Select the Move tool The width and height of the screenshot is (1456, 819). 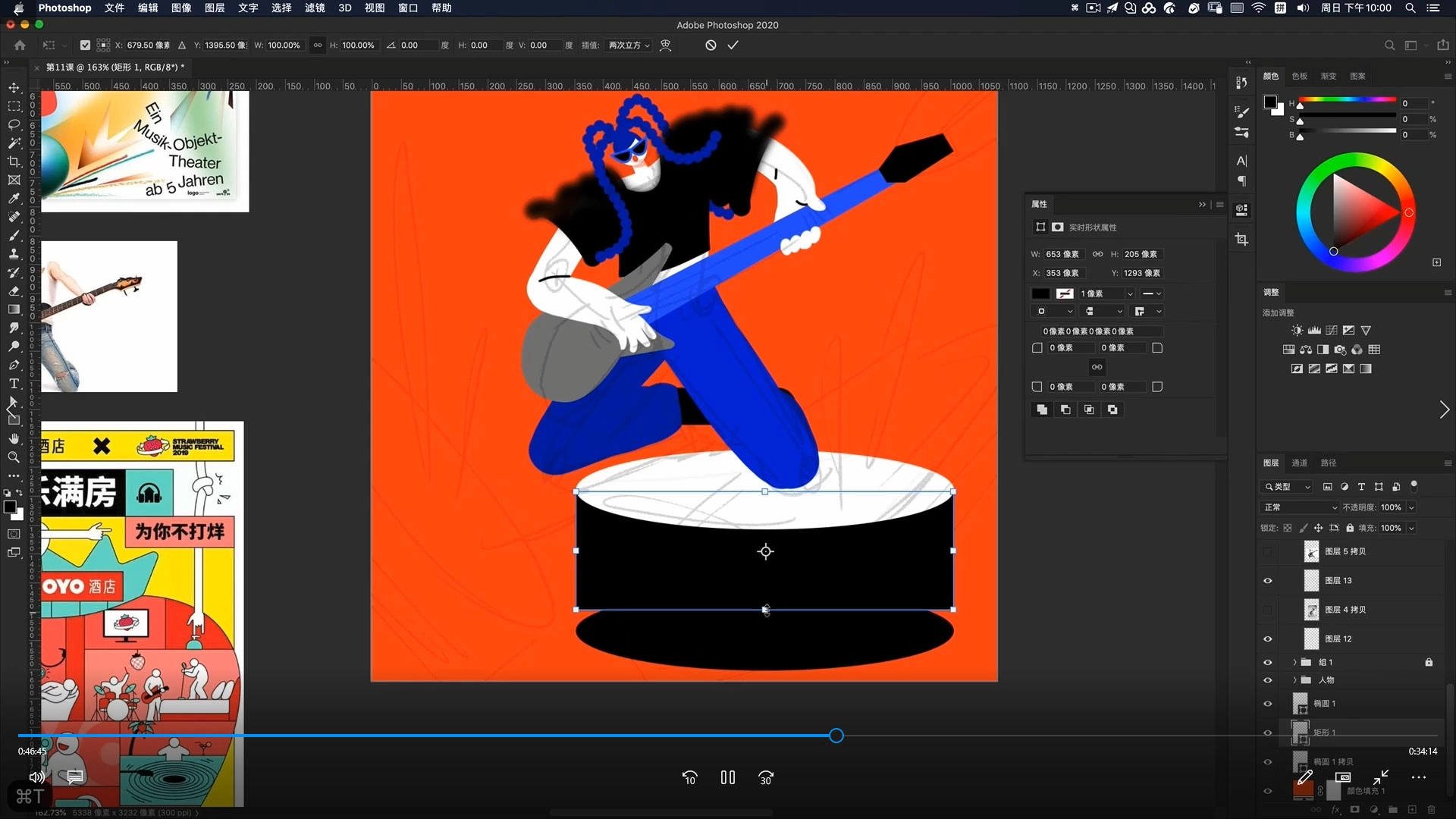point(14,87)
